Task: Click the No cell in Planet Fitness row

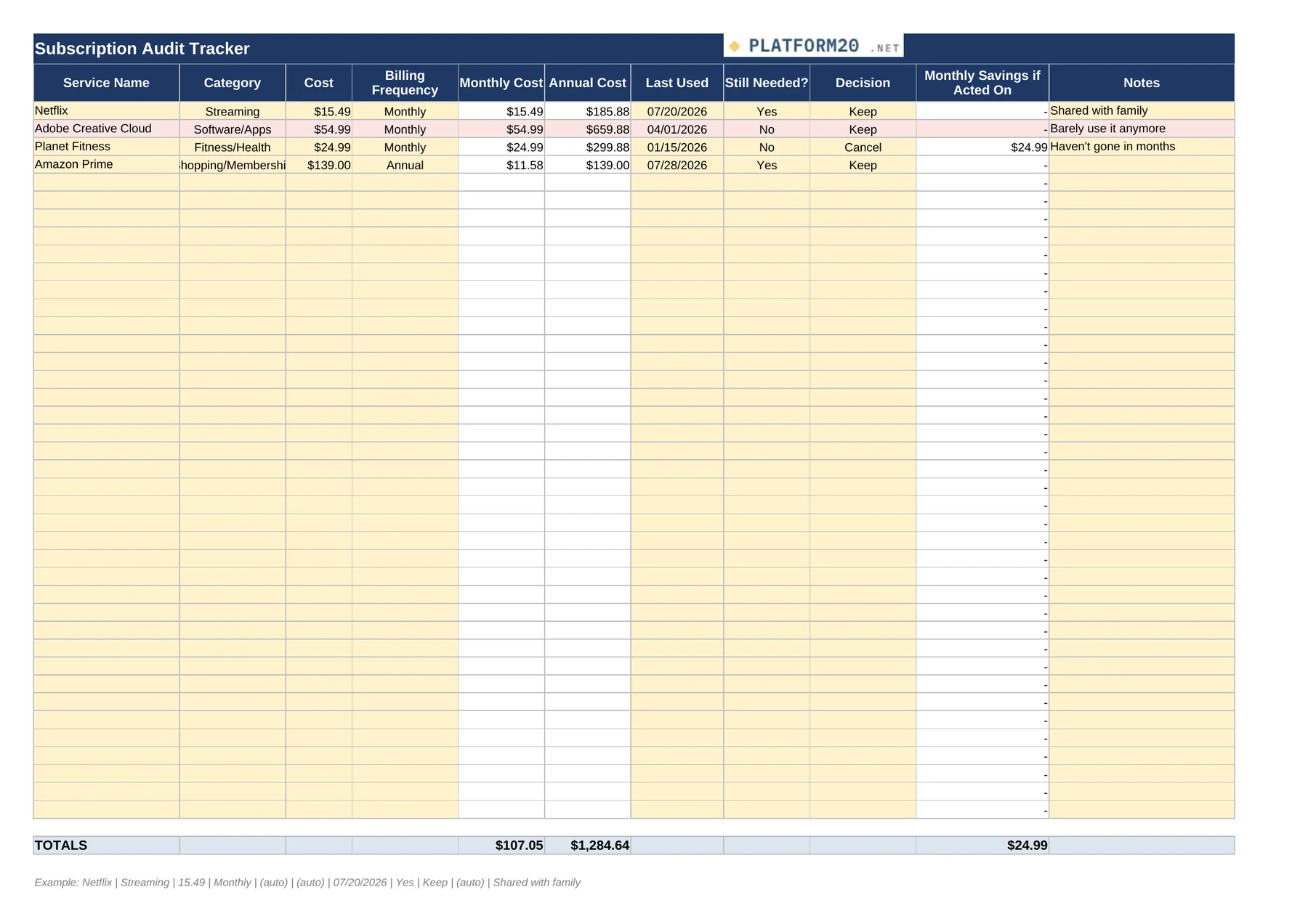Action: click(767, 147)
